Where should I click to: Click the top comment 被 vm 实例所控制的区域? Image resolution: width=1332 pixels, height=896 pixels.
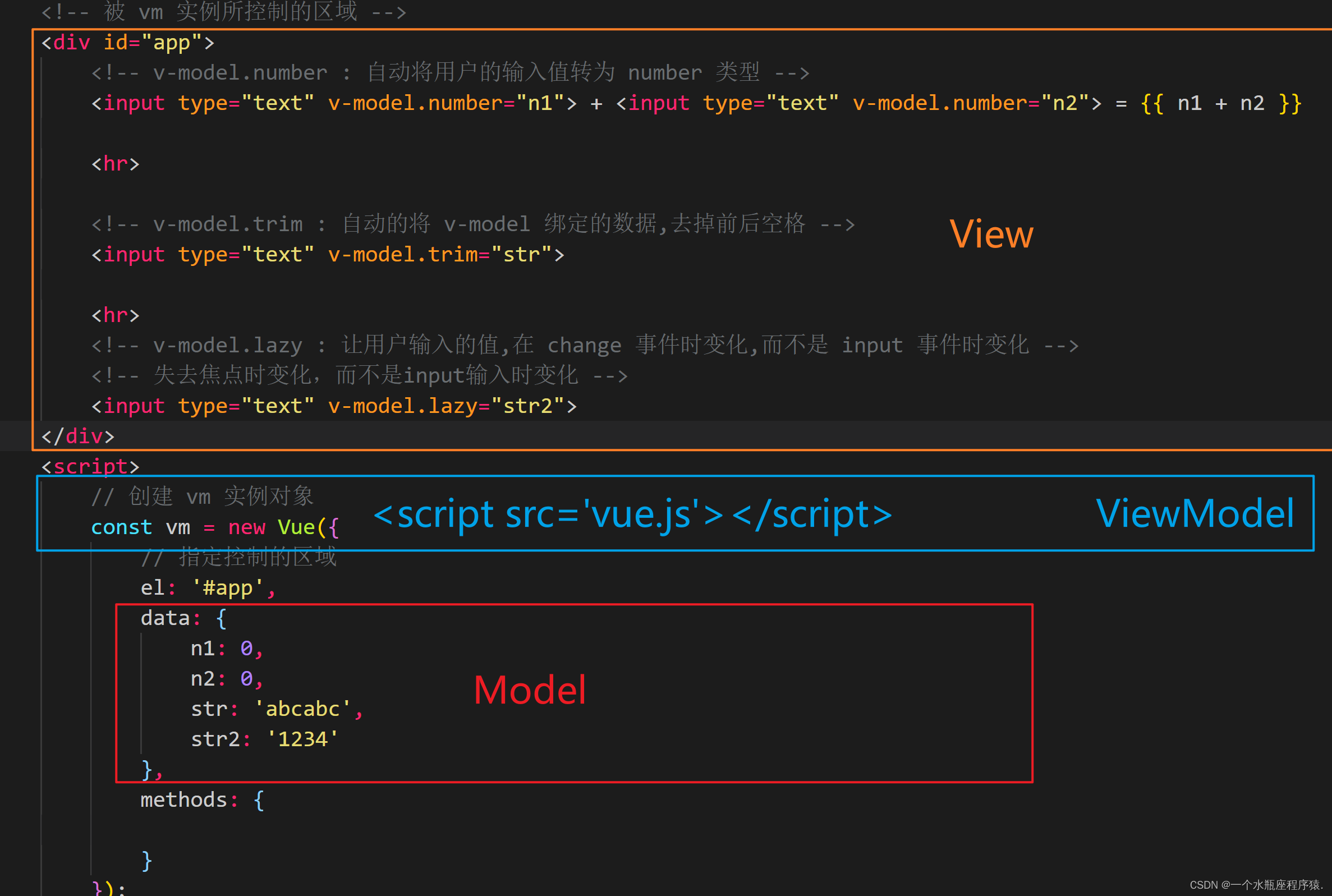[223, 12]
